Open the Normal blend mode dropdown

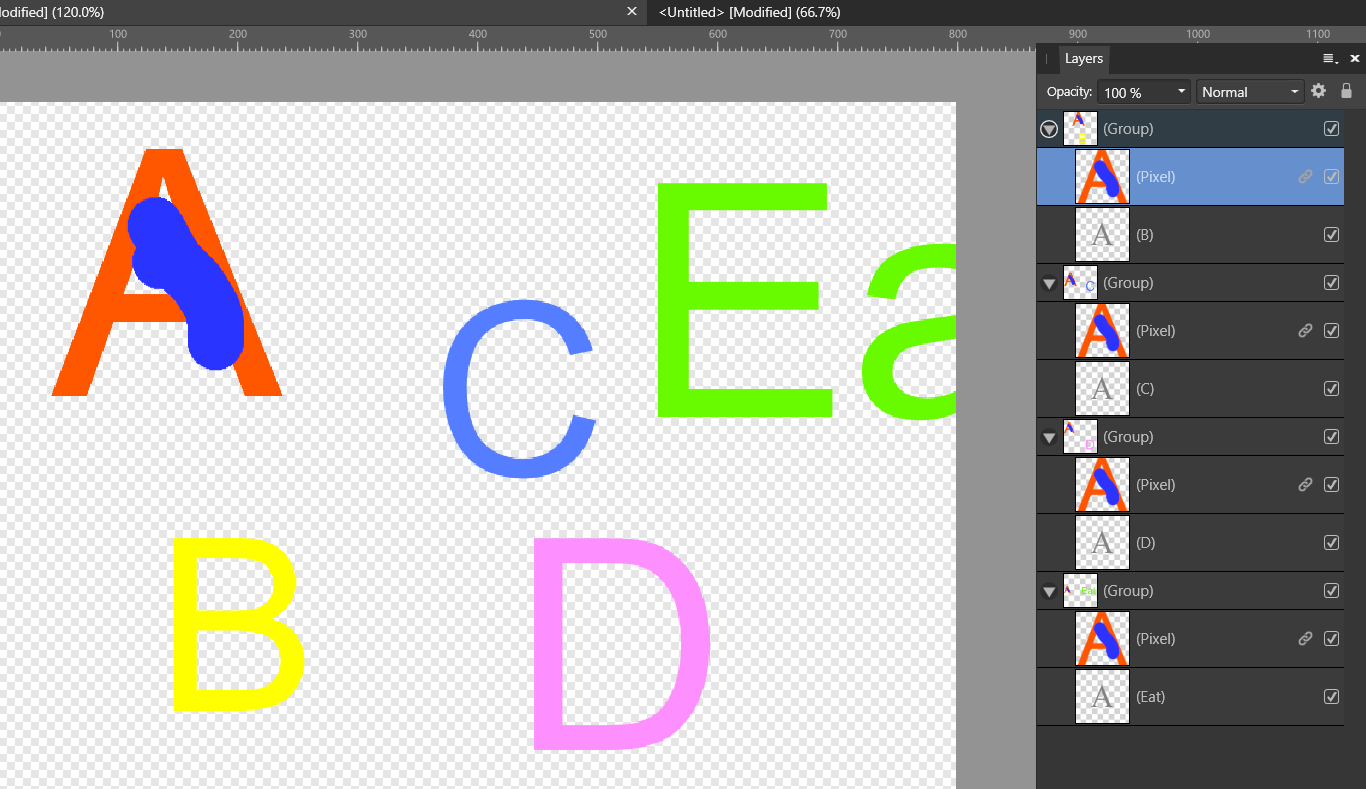click(x=1250, y=92)
